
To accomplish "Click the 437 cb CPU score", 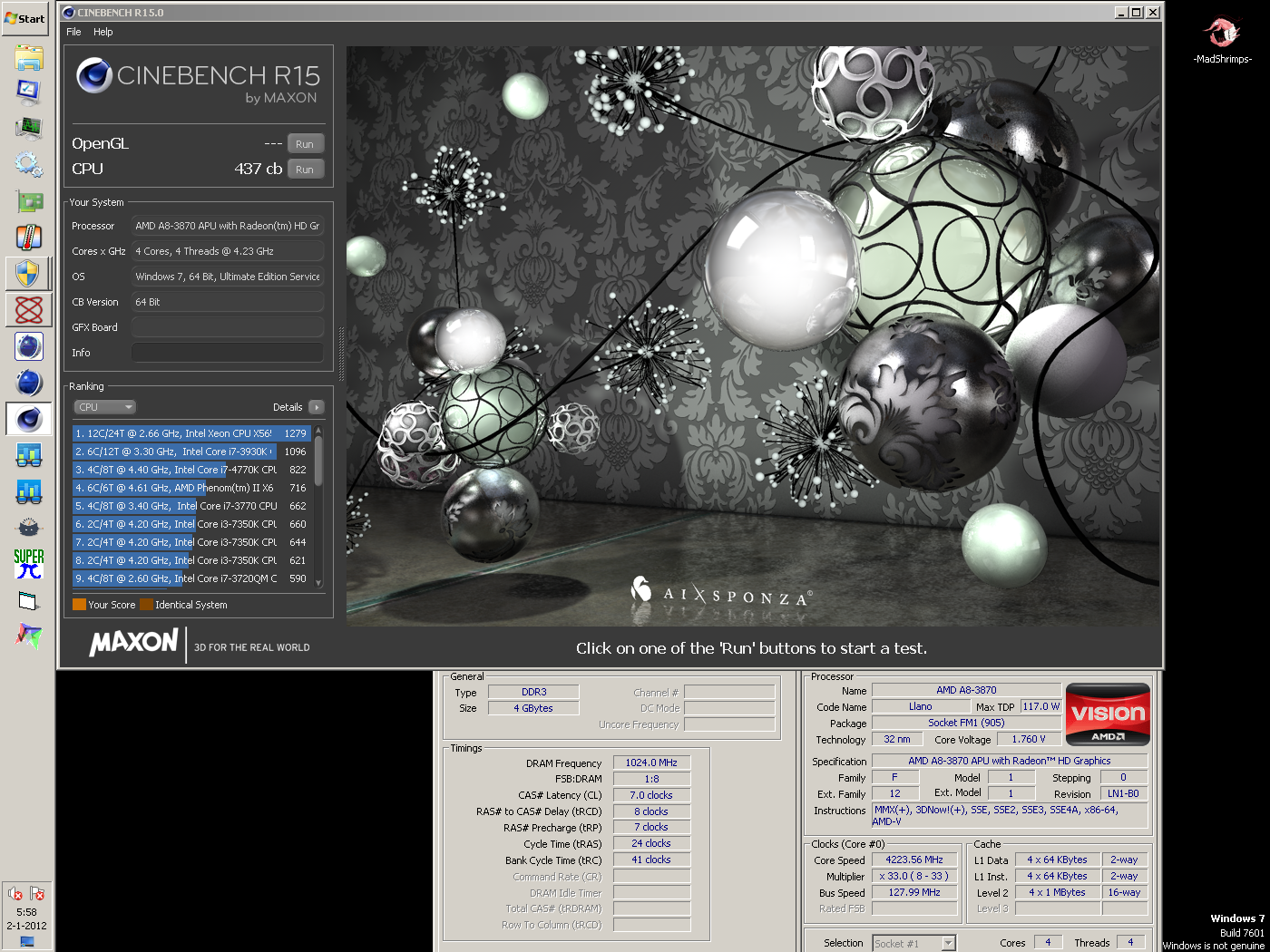I will [259, 169].
